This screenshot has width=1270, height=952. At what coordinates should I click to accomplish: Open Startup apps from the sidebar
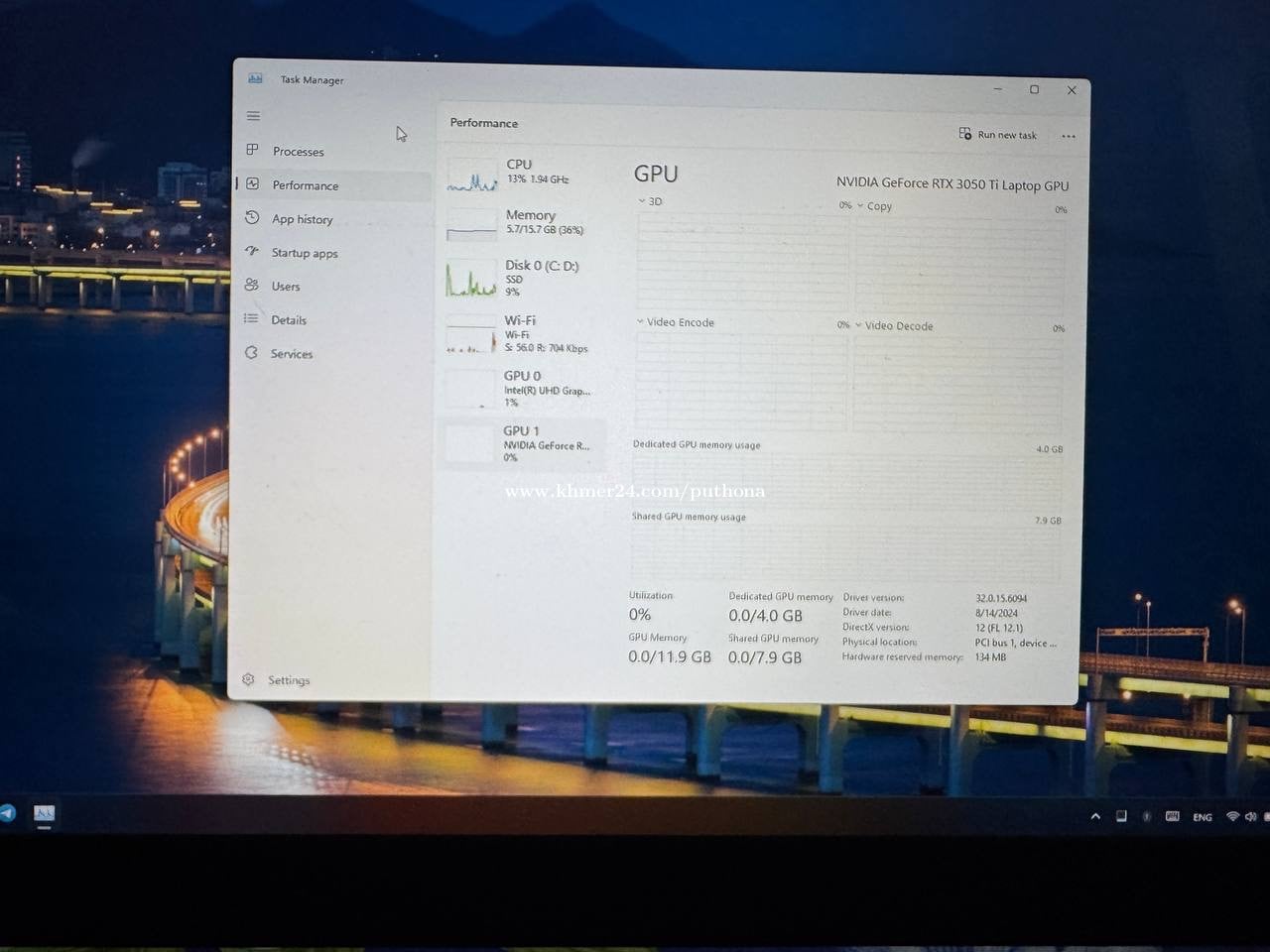click(304, 253)
